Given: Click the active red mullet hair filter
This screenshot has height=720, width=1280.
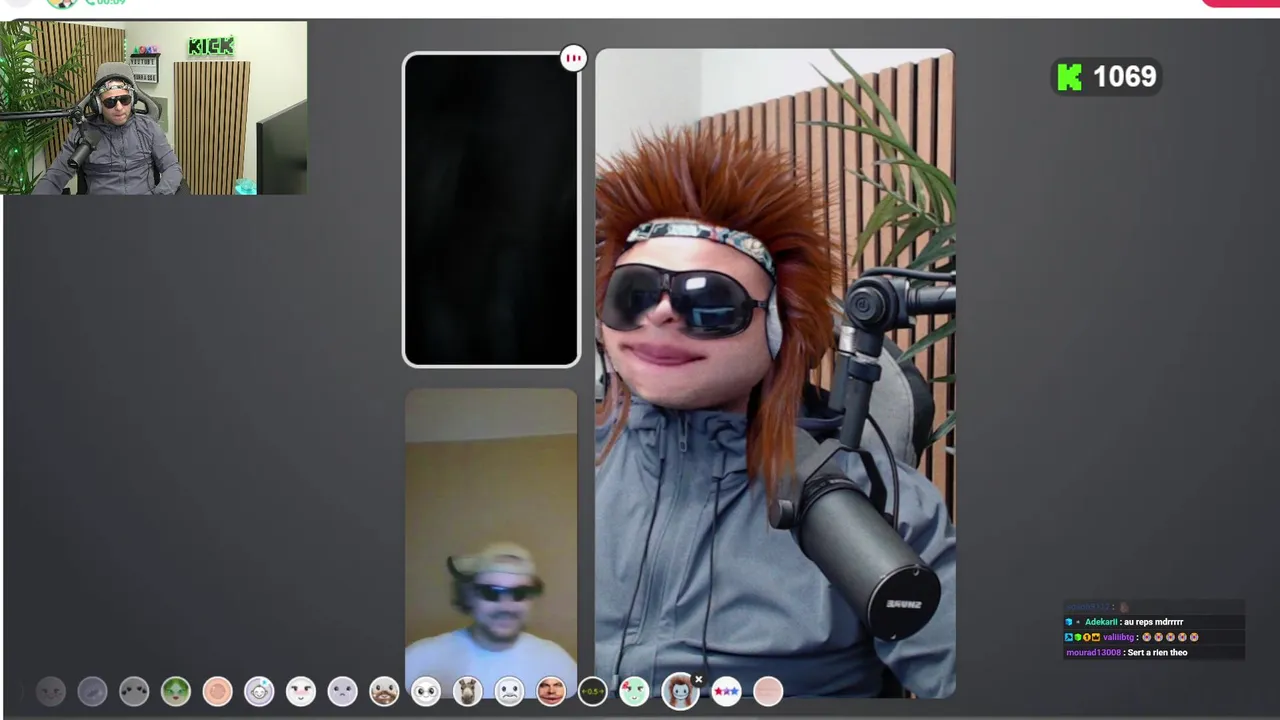Looking at the screenshot, I should 680,691.
